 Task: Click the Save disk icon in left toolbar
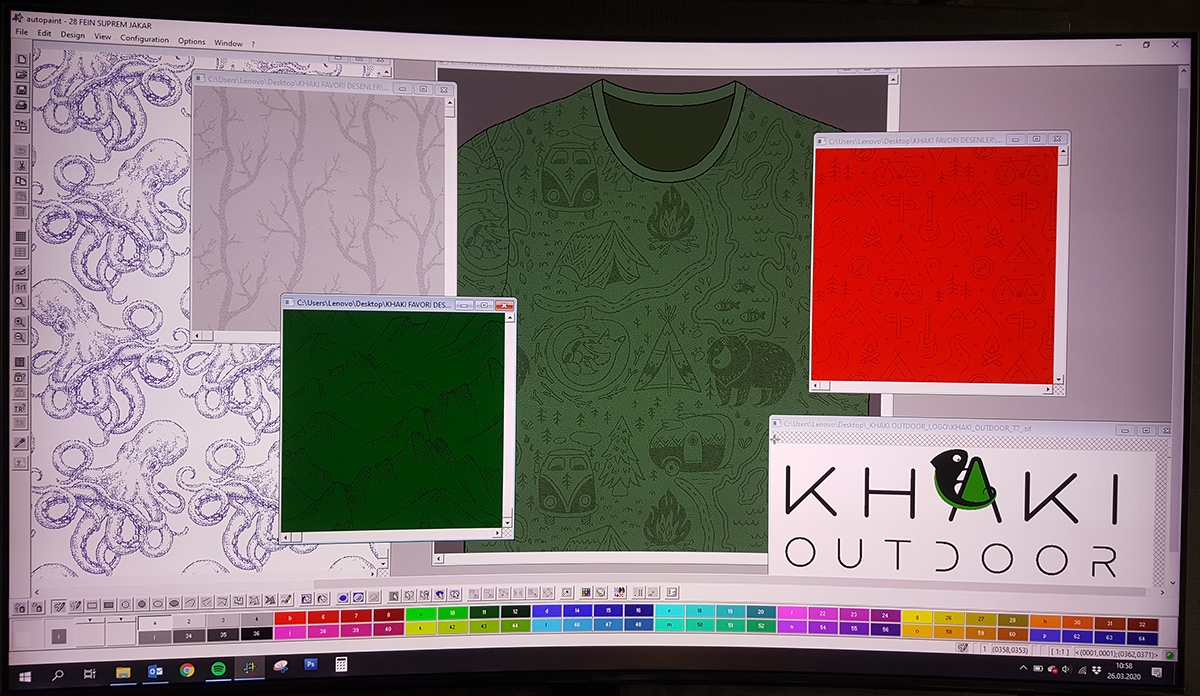(x=22, y=90)
